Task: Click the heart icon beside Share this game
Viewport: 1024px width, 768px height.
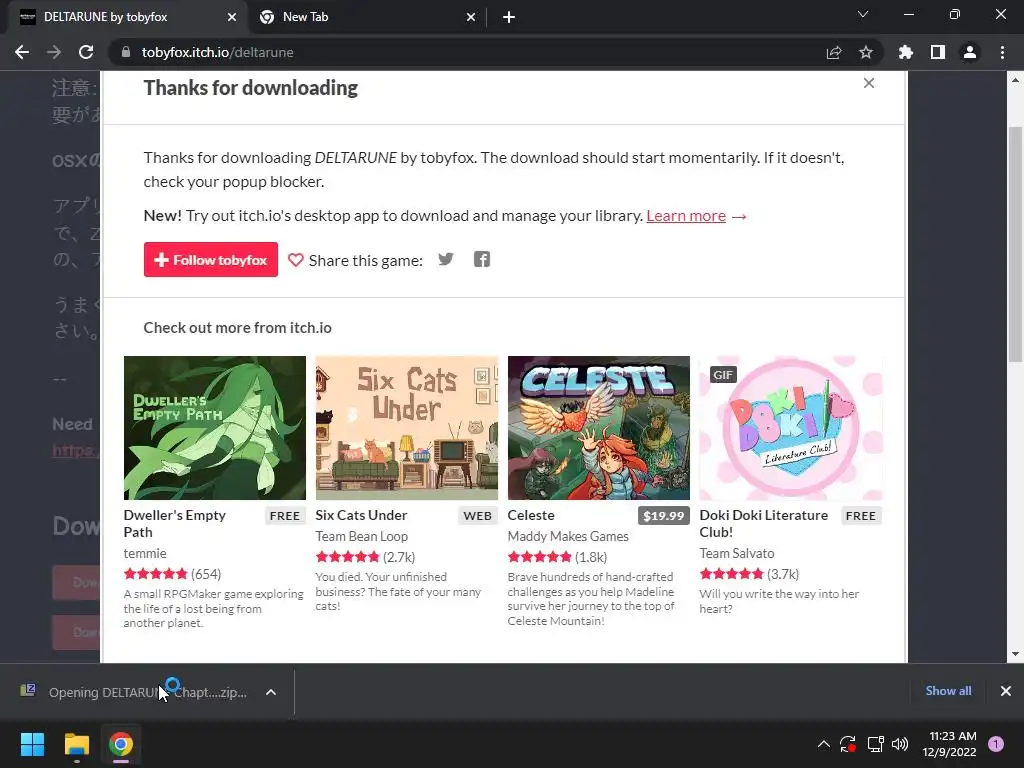Action: pyautogui.click(x=296, y=260)
